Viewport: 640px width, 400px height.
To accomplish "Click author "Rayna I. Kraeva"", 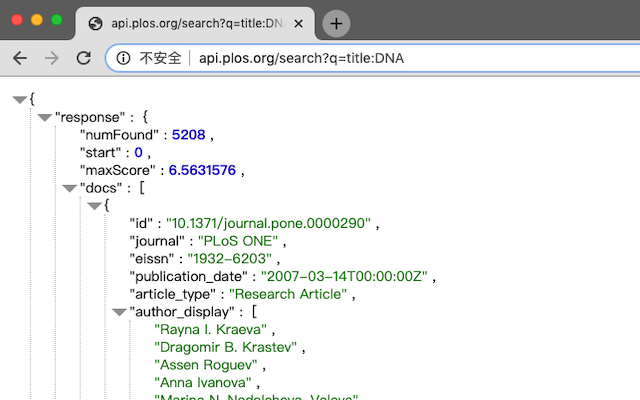I will (211, 329).
